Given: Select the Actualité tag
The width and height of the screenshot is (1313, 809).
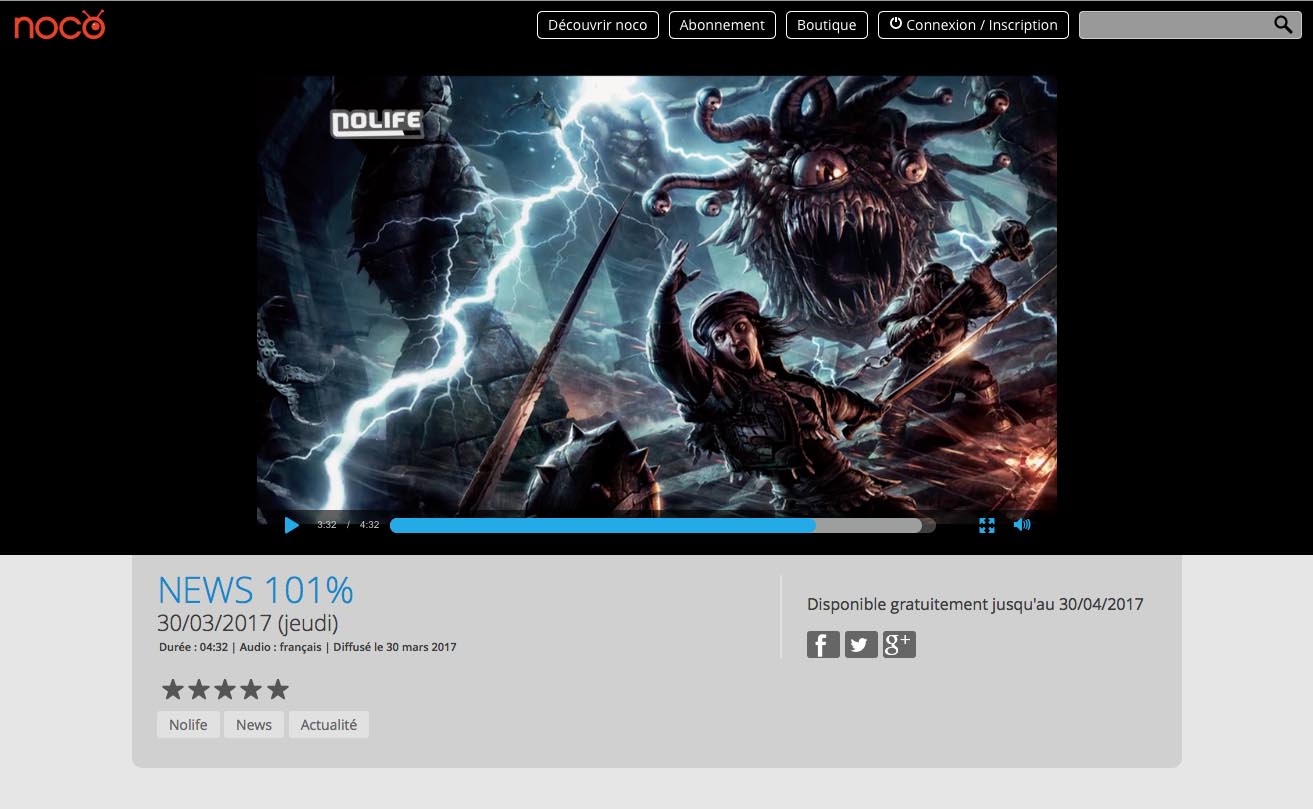Looking at the screenshot, I should (x=328, y=725).
